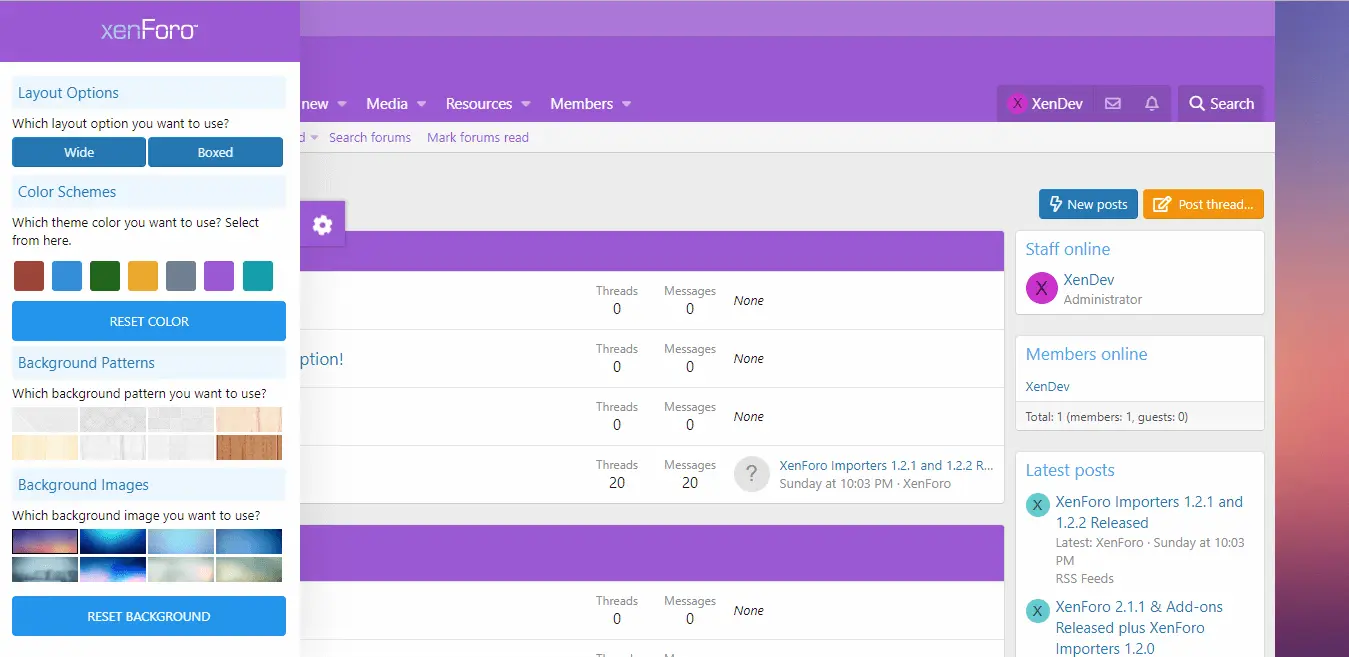1349x657 pixels.
Task: Open XenDev profile under Staff online
Action: click(1089, 280)
